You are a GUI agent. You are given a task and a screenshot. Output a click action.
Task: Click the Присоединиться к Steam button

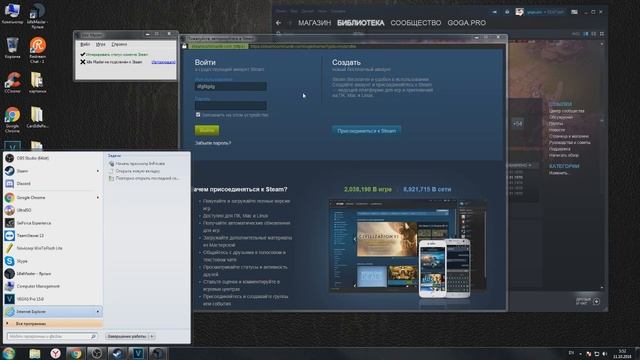pos(367,131)
